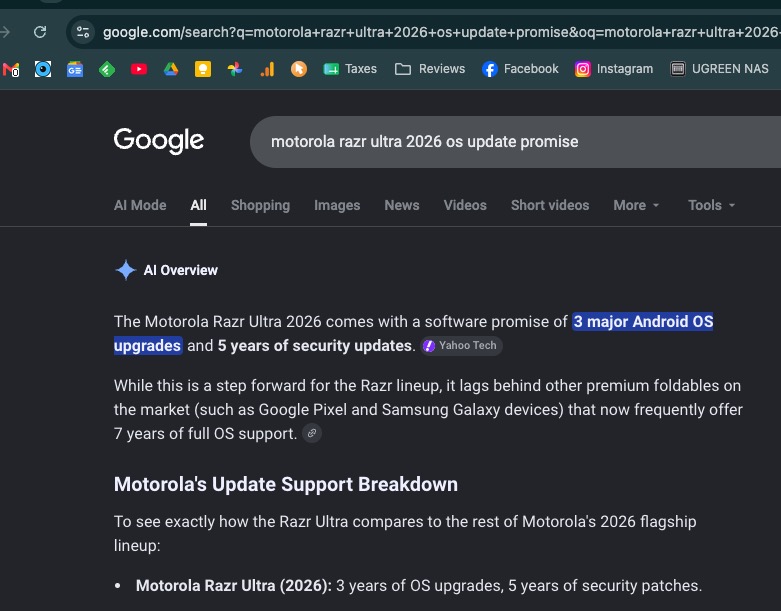Switch to Images results tab
Screen dimensions: 781x611
[337, 205]
